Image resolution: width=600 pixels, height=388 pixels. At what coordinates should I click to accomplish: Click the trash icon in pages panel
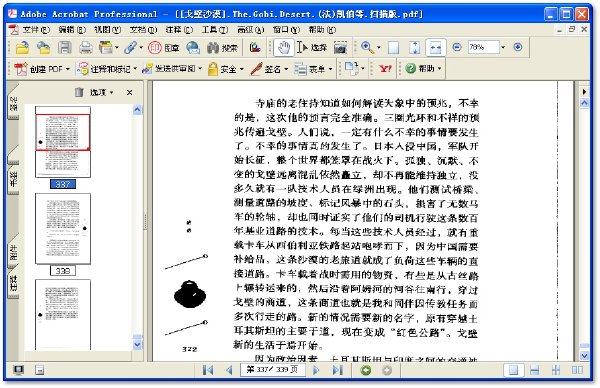point(79,92)
